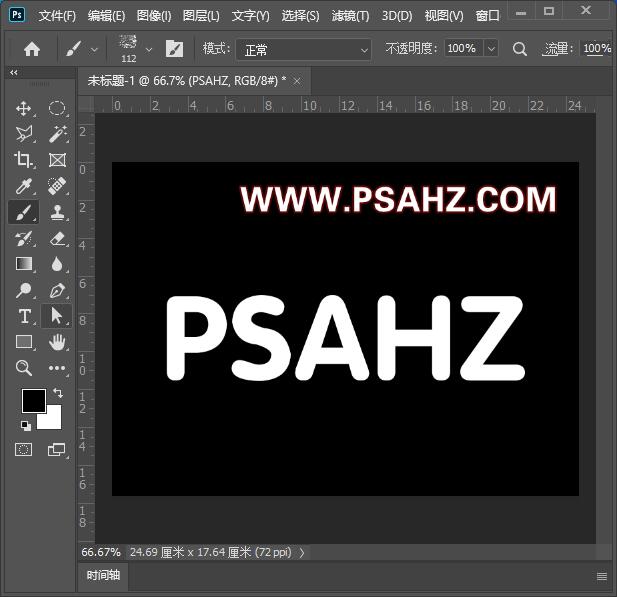
Task: Select the Polygonal Lasso tool
Action: 24,134
